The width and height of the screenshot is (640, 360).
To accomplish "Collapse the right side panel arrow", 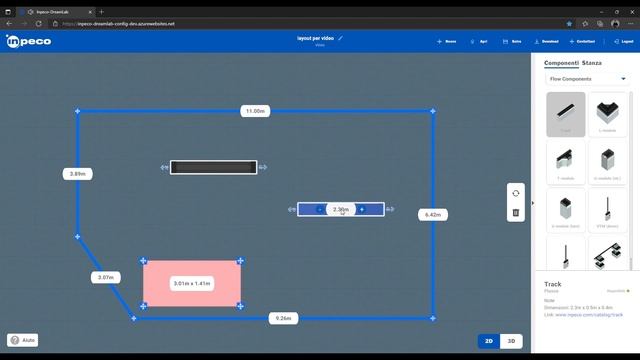I will [533, 203].
